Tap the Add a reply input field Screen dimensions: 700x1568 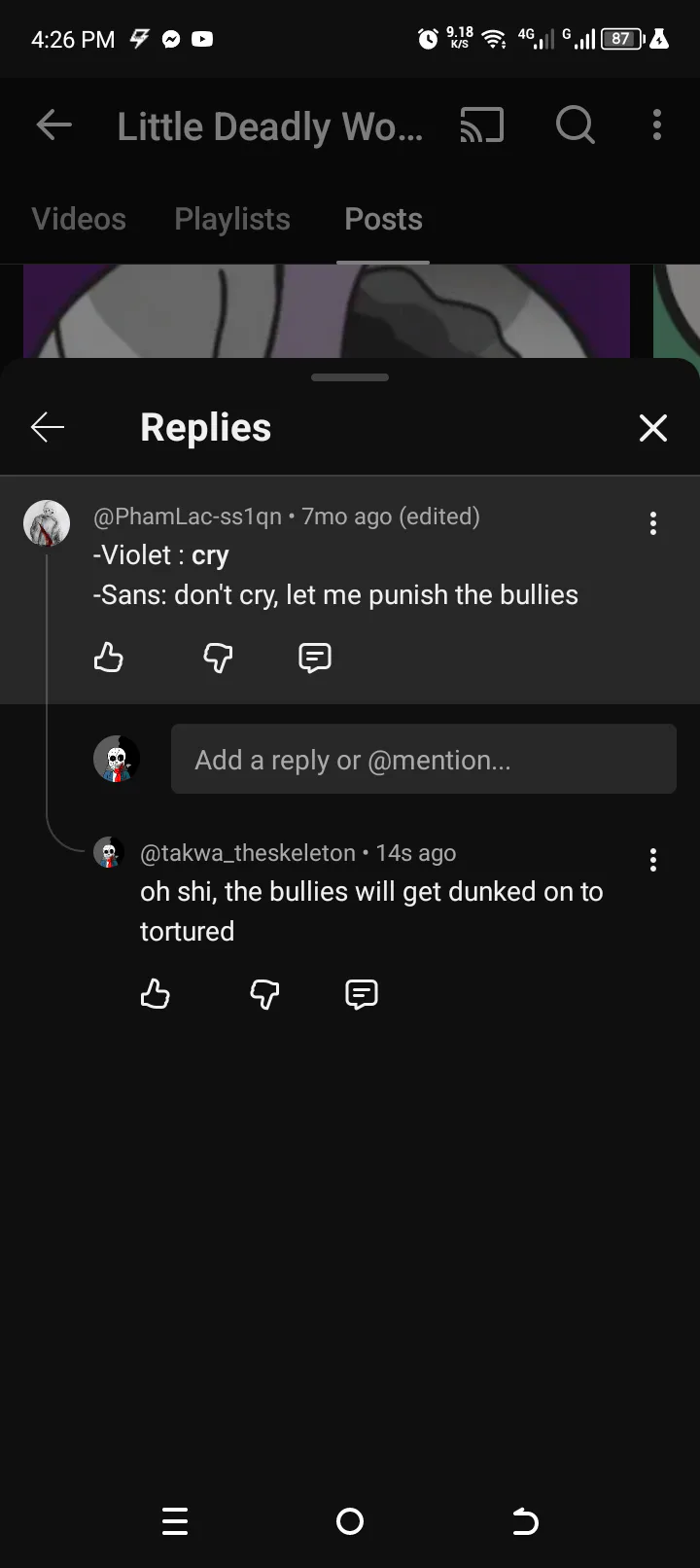pyautogui.click(x=423, y=760)
